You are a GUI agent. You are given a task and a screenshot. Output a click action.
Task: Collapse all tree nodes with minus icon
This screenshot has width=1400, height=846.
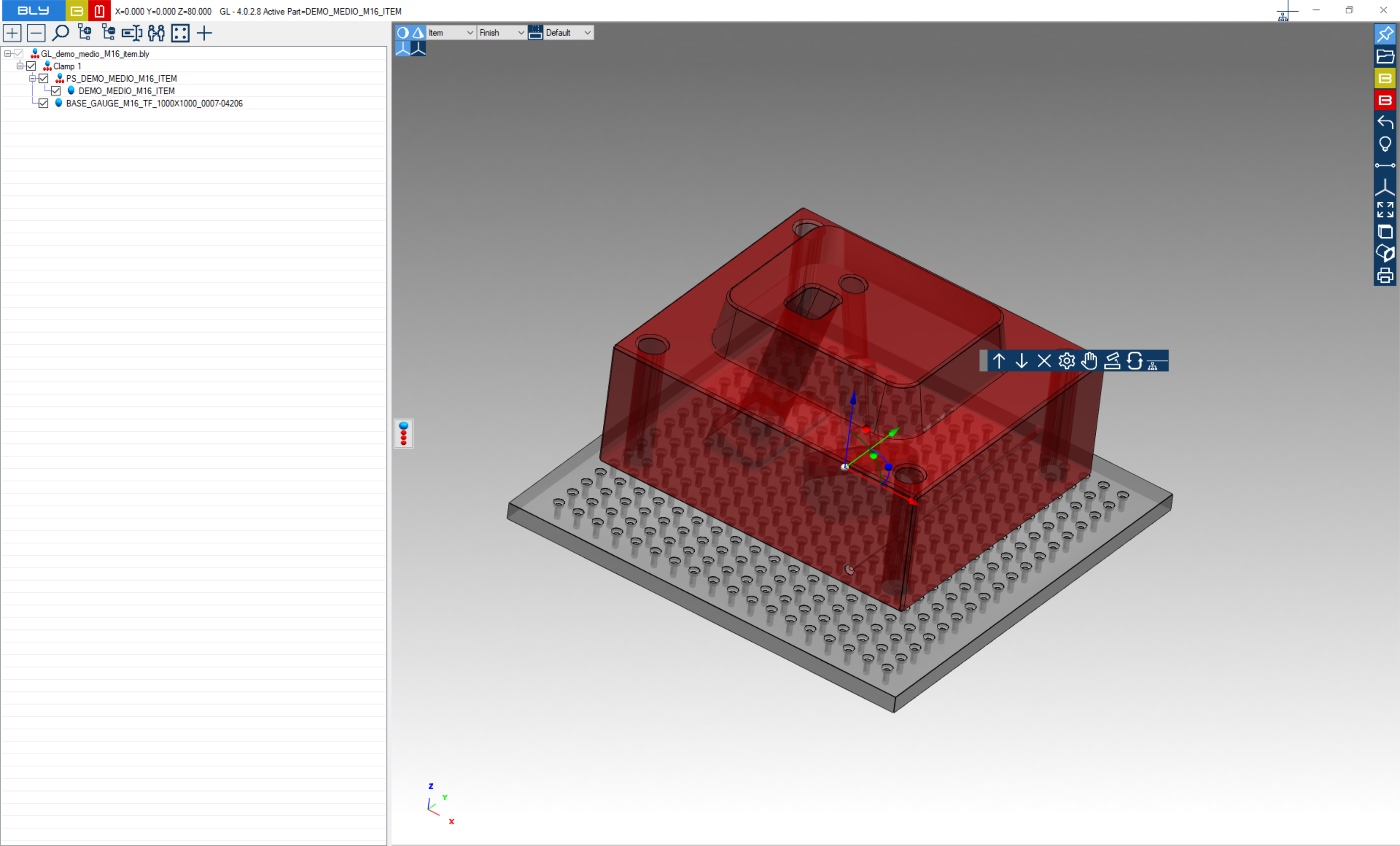[x=36, y=33]
